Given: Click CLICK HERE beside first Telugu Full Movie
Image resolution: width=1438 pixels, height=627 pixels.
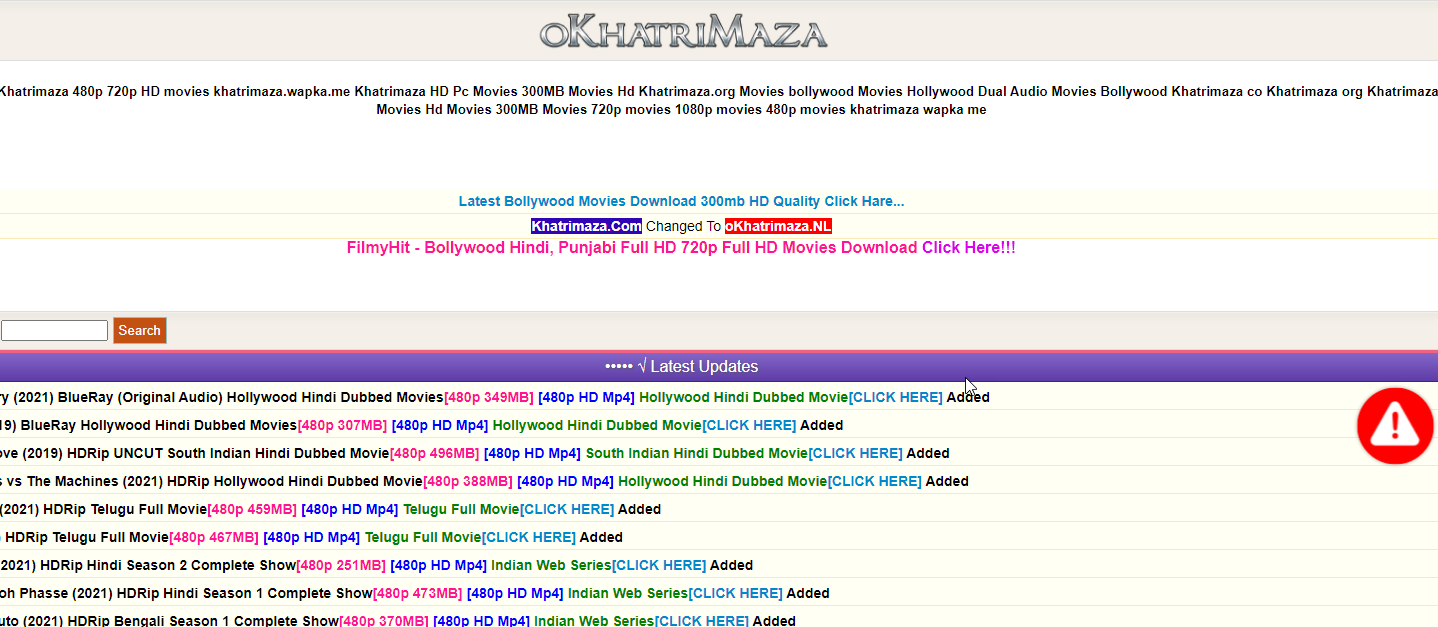Looking at the screenshot, I should (567, 509).
